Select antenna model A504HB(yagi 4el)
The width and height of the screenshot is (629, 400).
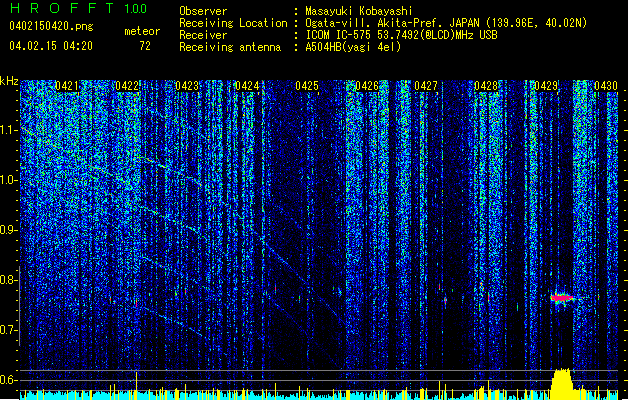tap(353, 47)
